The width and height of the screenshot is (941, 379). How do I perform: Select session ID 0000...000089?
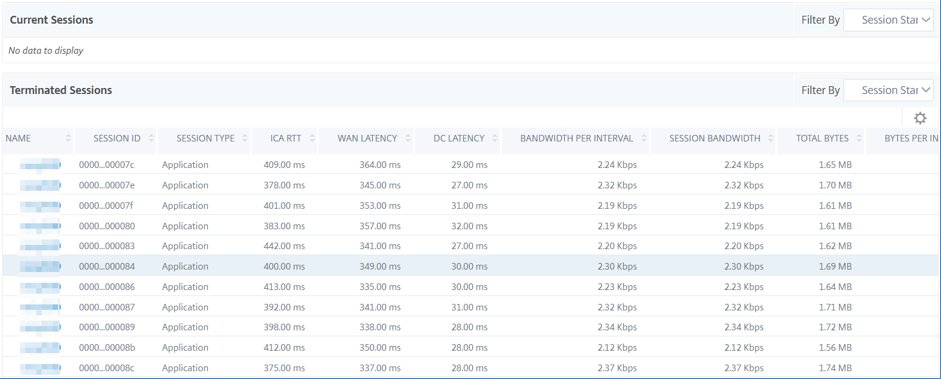point(107,327)
